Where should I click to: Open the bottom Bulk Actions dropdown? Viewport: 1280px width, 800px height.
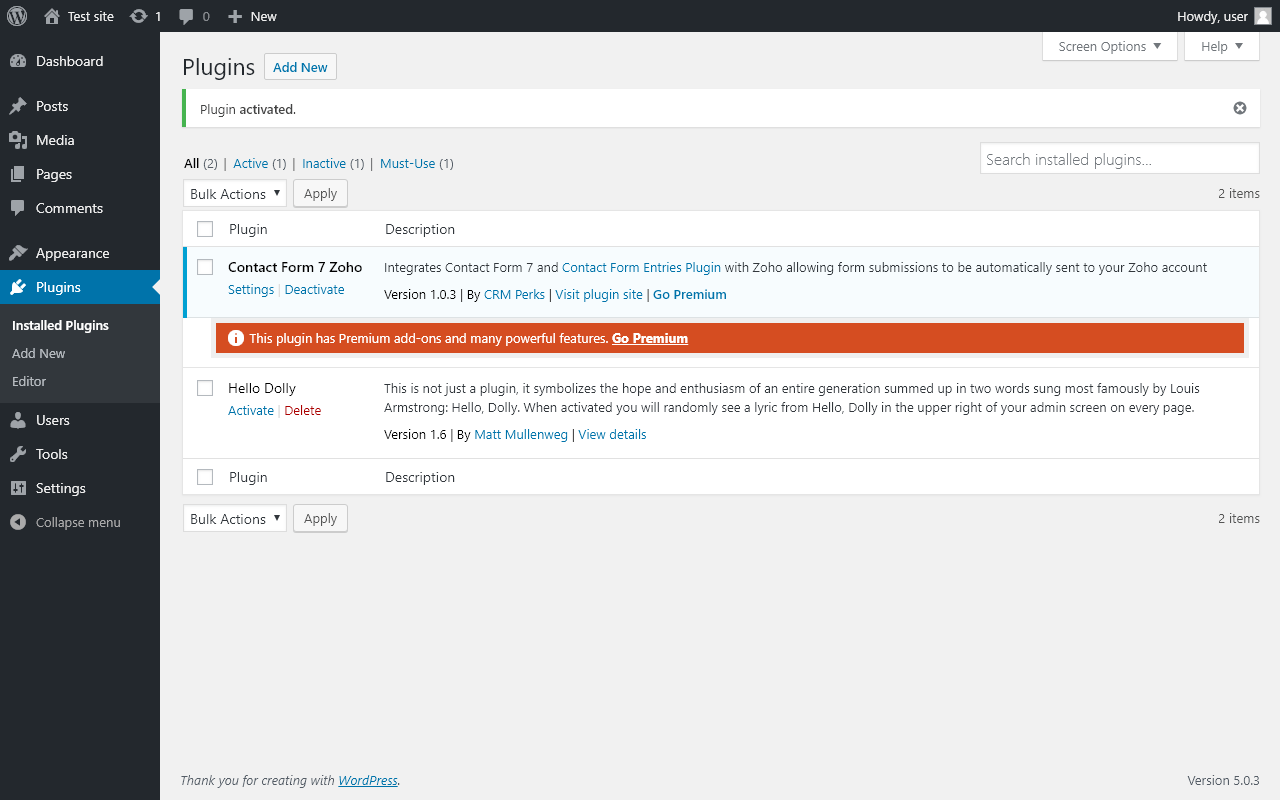pos(235,519)
